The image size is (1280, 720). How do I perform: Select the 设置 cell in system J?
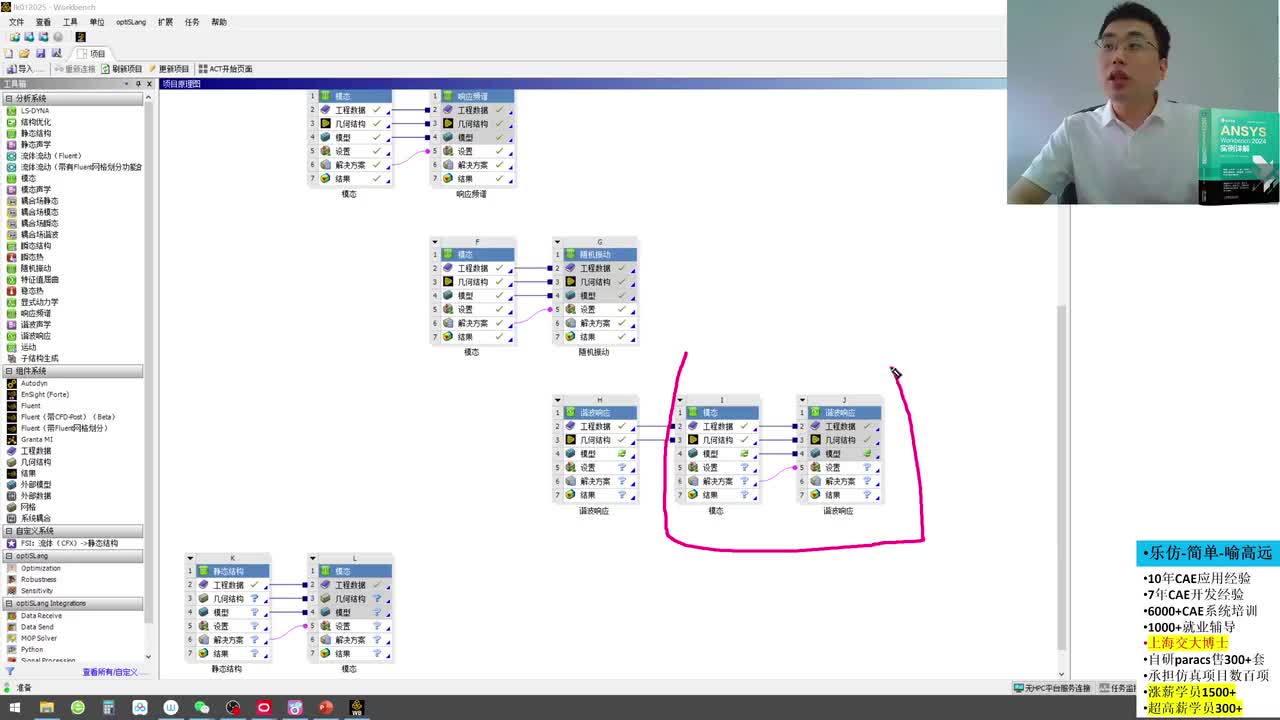pyautogui.click(x=840, y=467)
